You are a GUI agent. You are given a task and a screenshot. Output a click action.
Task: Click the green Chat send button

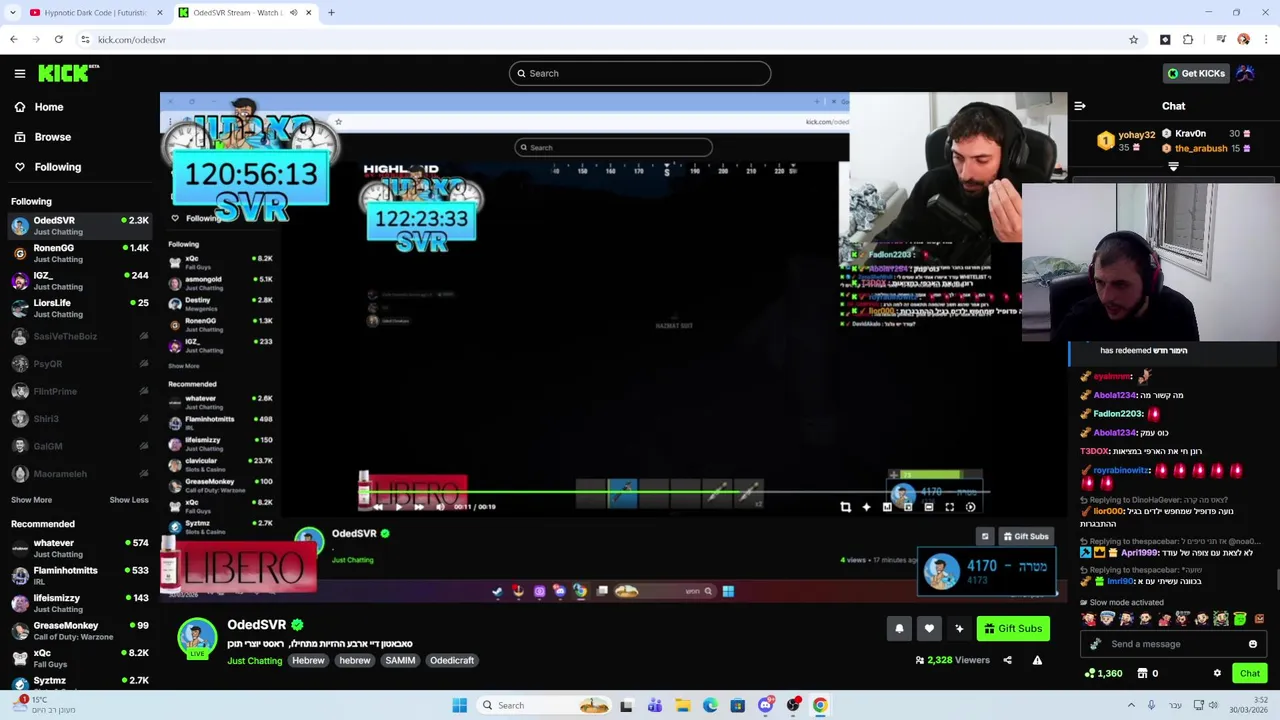(x=1250, y=673)
